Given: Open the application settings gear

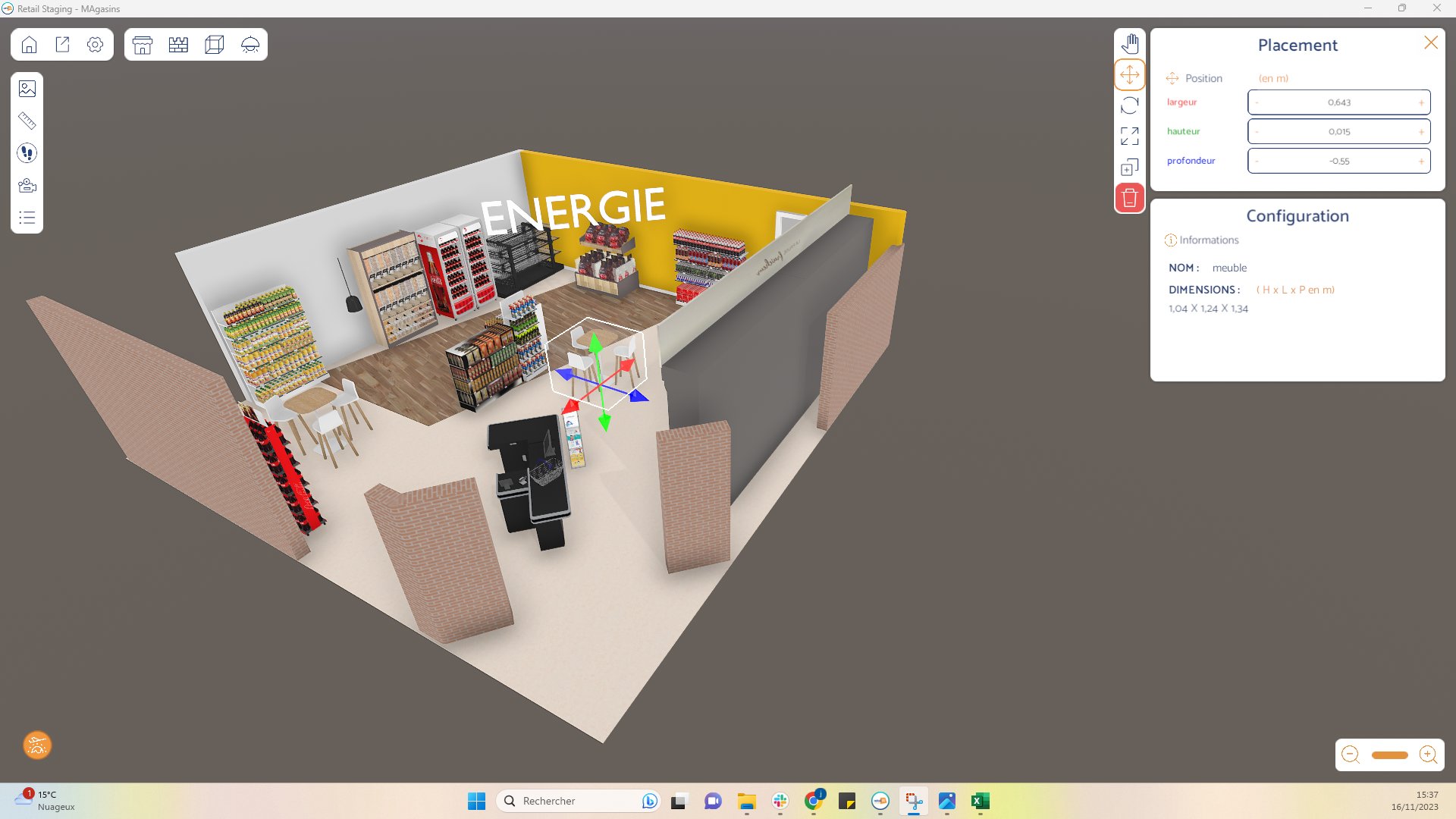Looking at the screenshot, I should coord(96,44).
